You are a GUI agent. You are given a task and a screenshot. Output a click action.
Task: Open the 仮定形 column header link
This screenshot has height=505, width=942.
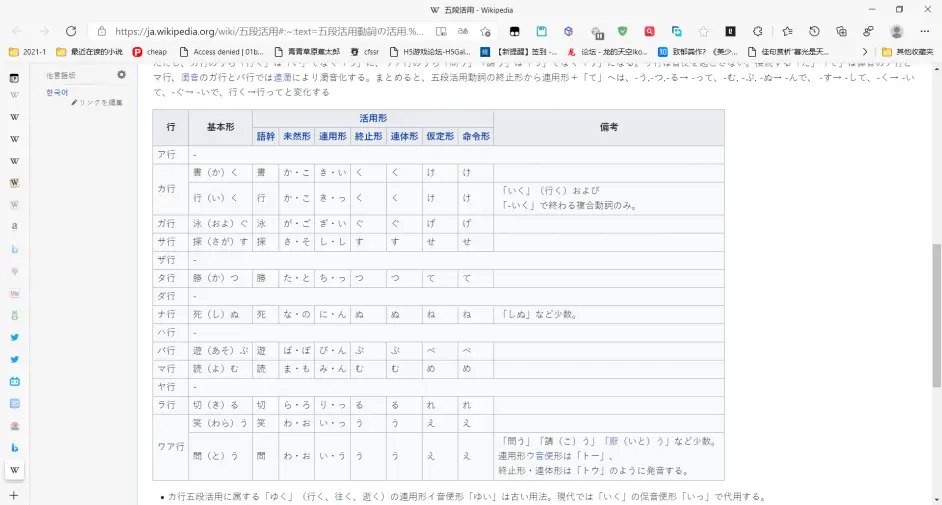click(440, 136)
